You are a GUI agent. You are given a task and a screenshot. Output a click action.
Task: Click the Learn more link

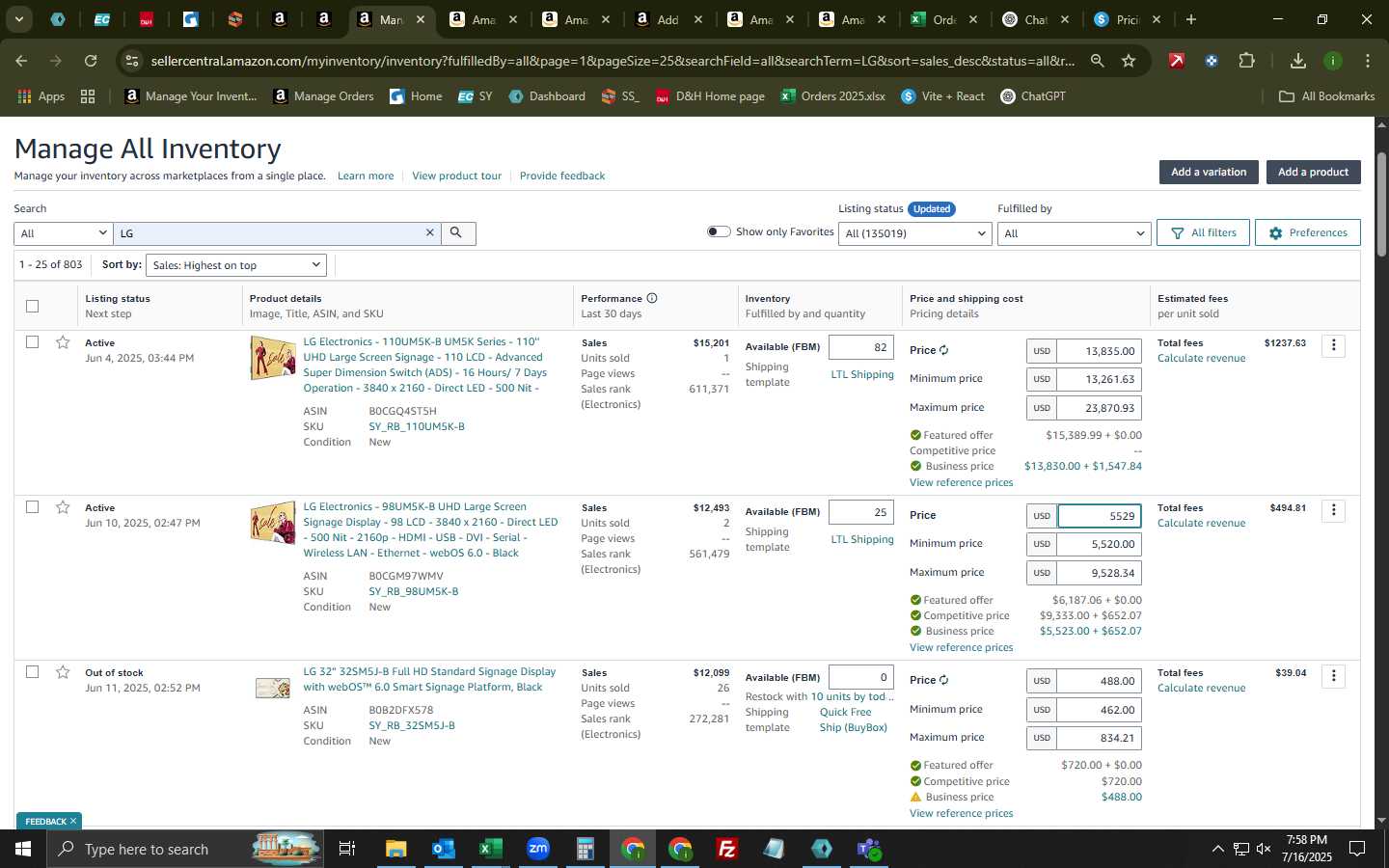pyautogui.click(x=366, y=176)
